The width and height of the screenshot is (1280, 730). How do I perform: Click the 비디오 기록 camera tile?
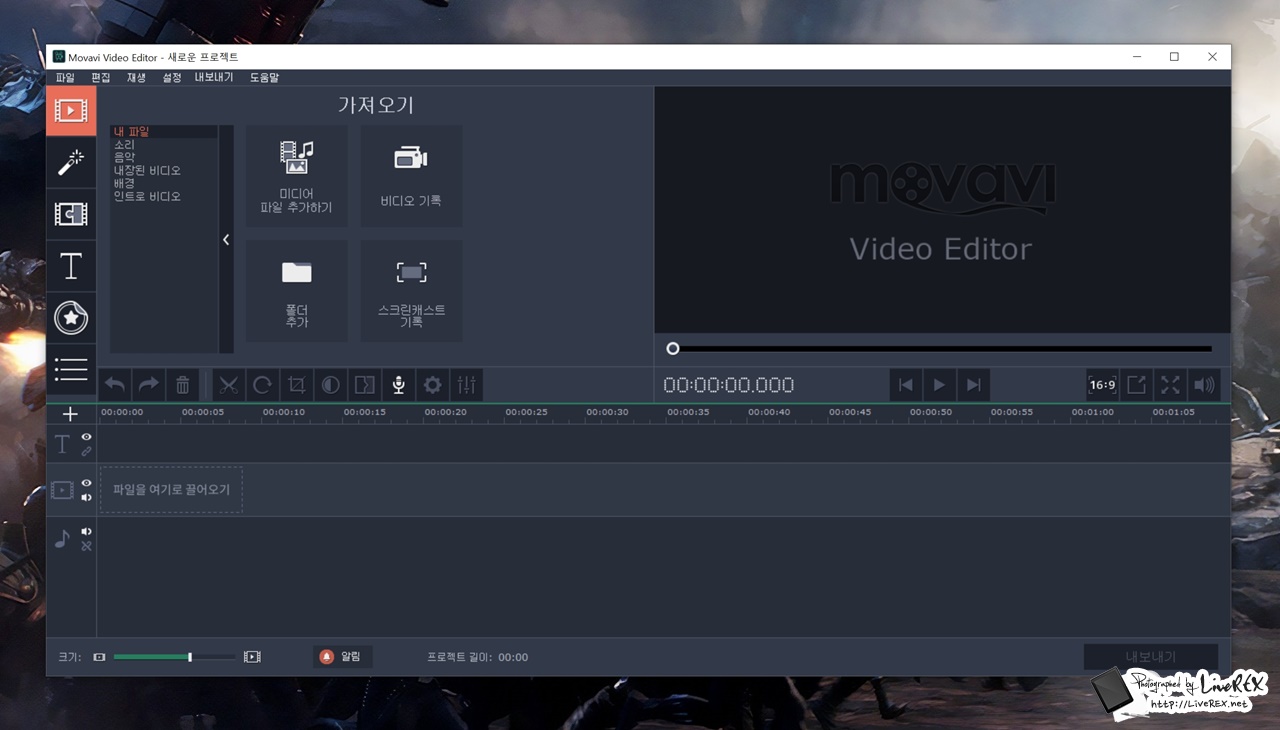(x=411, y=176)
